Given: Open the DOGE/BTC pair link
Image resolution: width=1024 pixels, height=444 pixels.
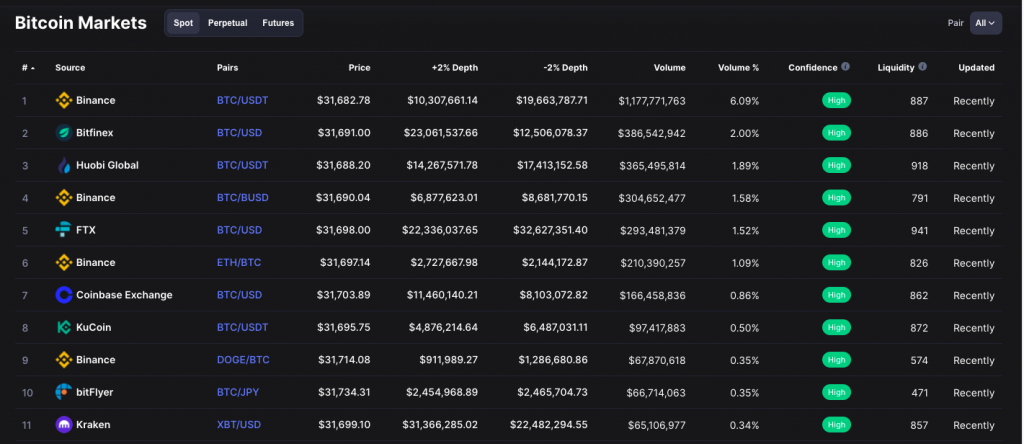Looking at the screenshot, I should coord(243,360).
